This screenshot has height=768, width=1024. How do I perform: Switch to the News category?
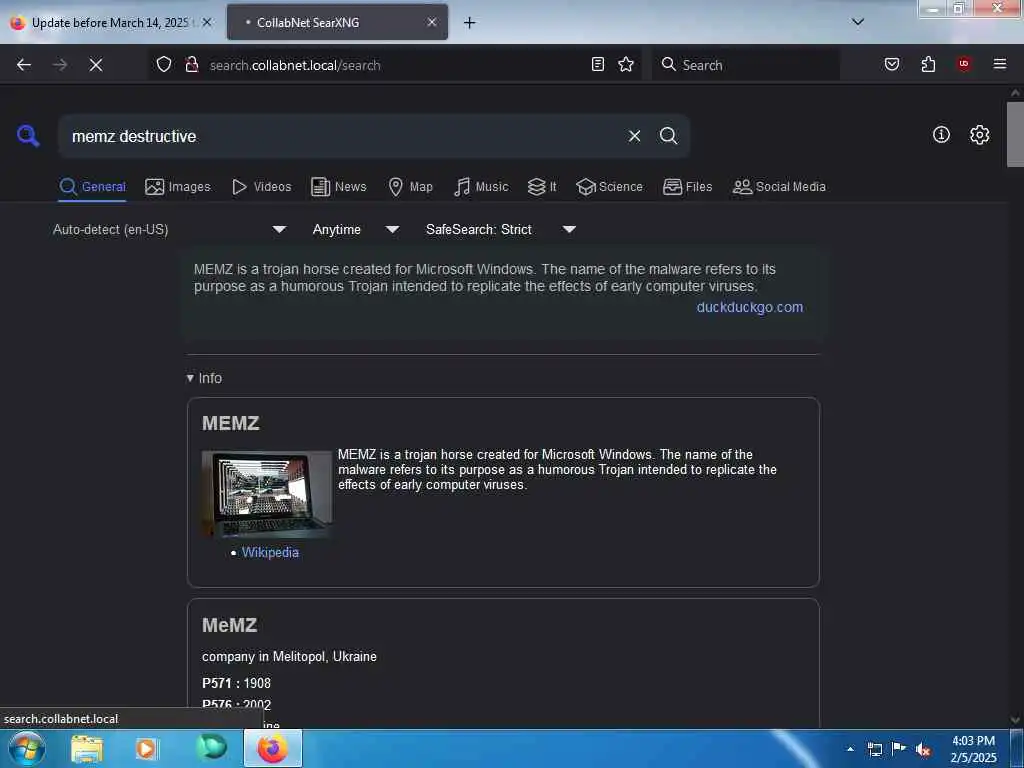point(339,187)
